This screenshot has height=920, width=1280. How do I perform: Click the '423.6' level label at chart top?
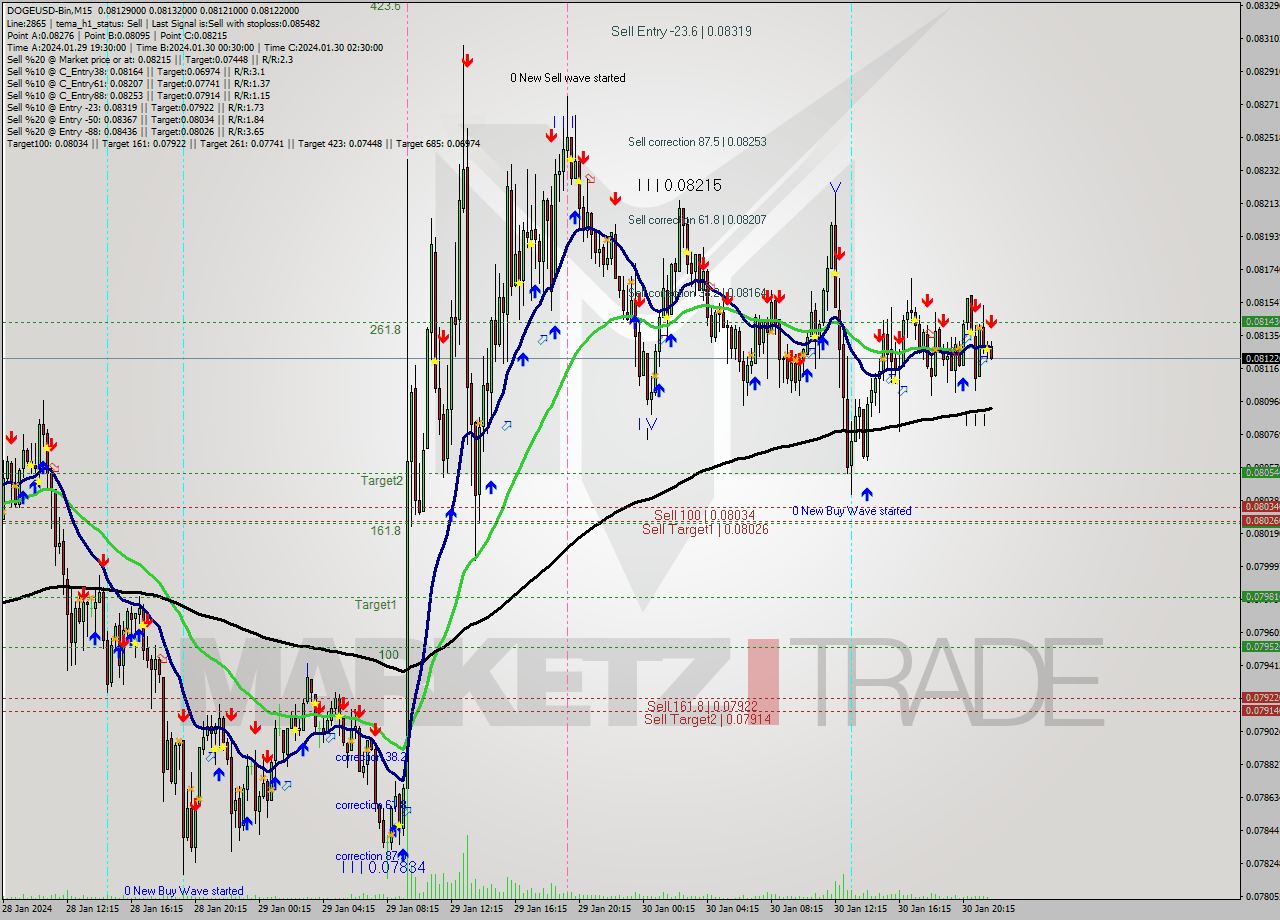(385, 6)
